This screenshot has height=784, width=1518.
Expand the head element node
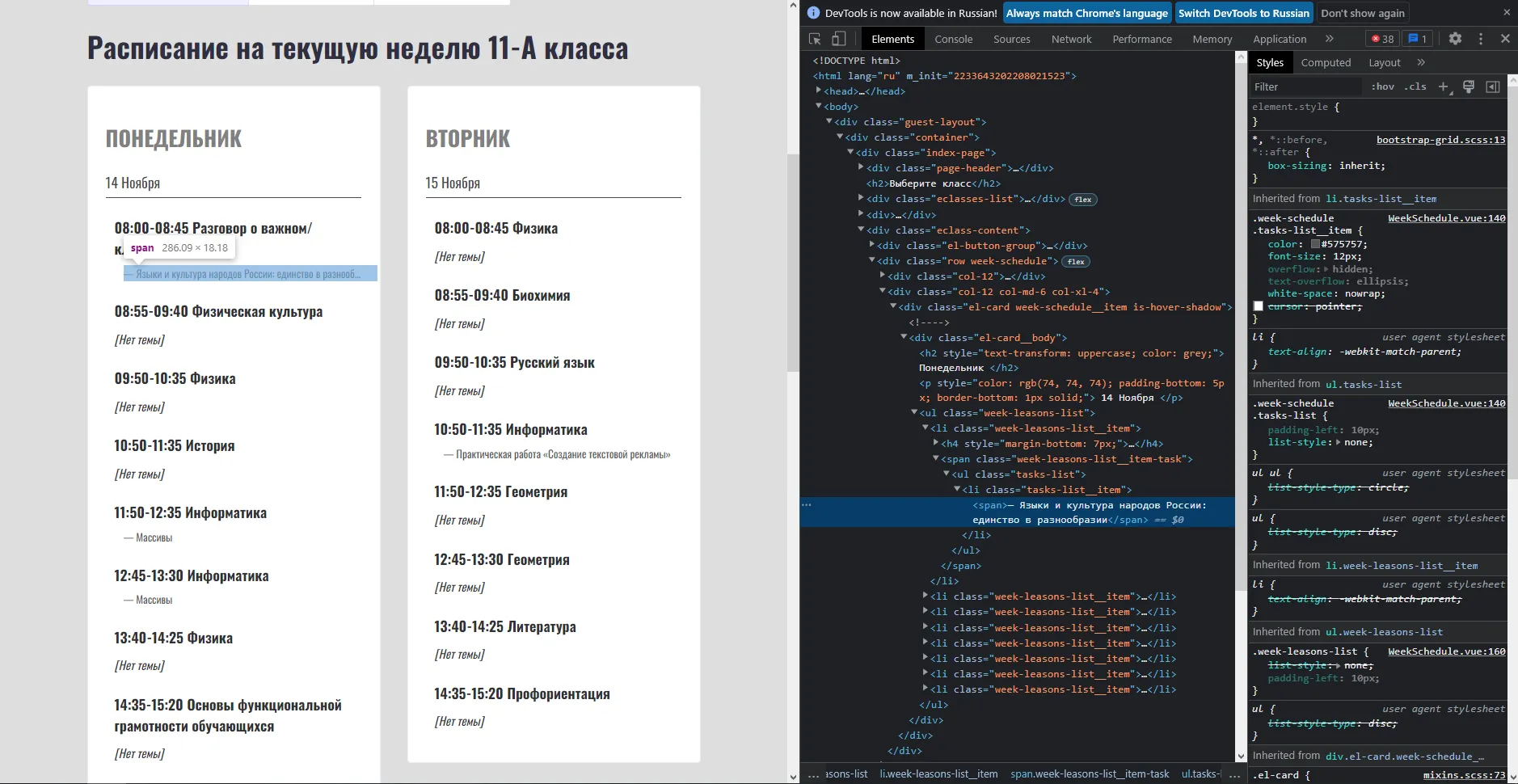point(819,91)
